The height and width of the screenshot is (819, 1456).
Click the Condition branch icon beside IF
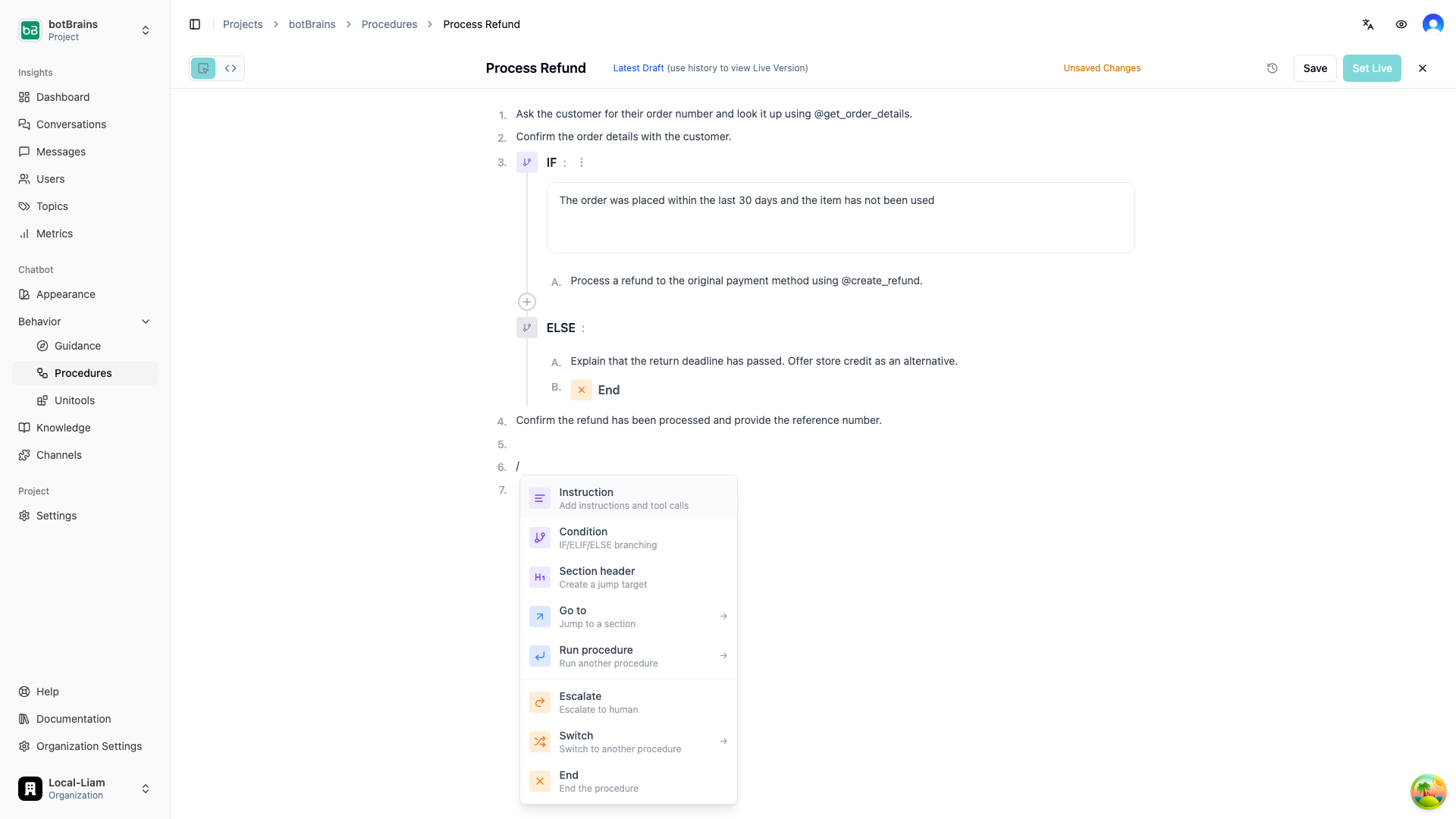click(x=526, y=162)
